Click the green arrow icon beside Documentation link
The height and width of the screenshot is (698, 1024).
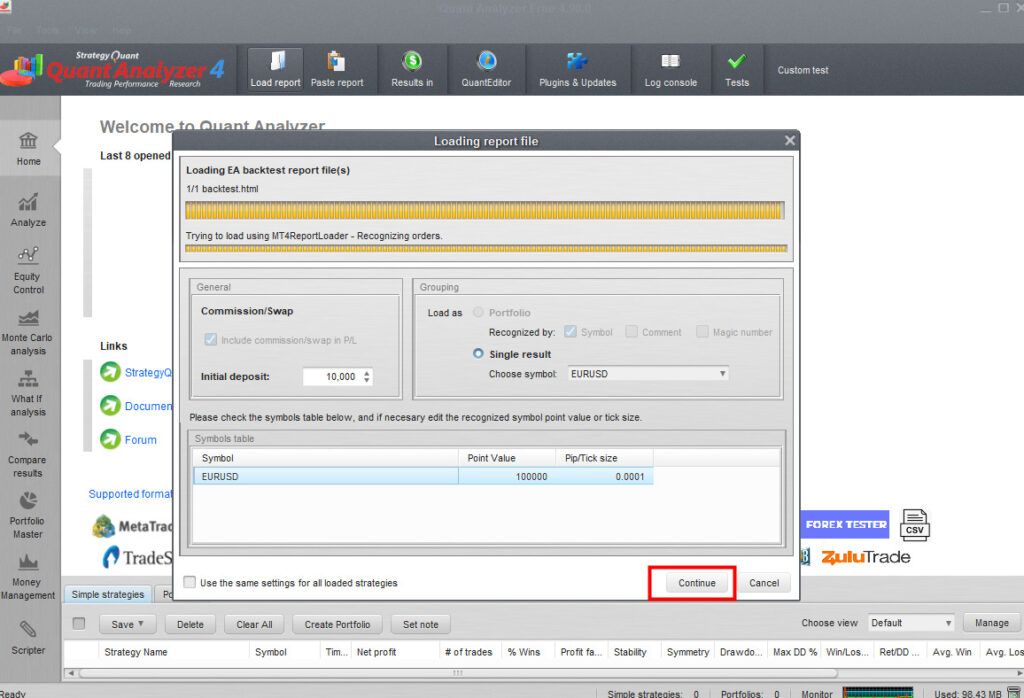(110, 405)
